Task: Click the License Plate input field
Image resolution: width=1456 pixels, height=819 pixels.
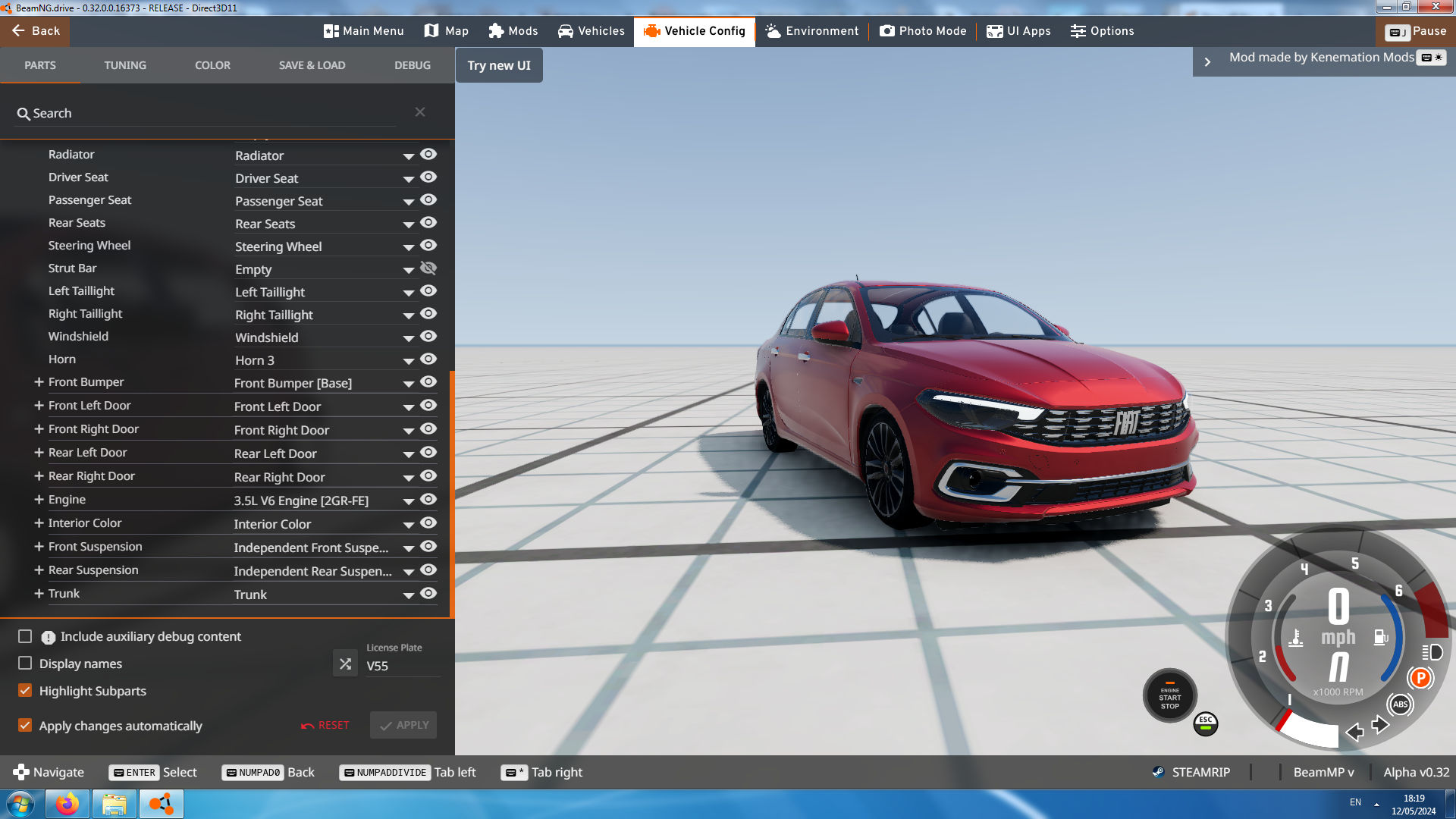Action: pos(403,666)
